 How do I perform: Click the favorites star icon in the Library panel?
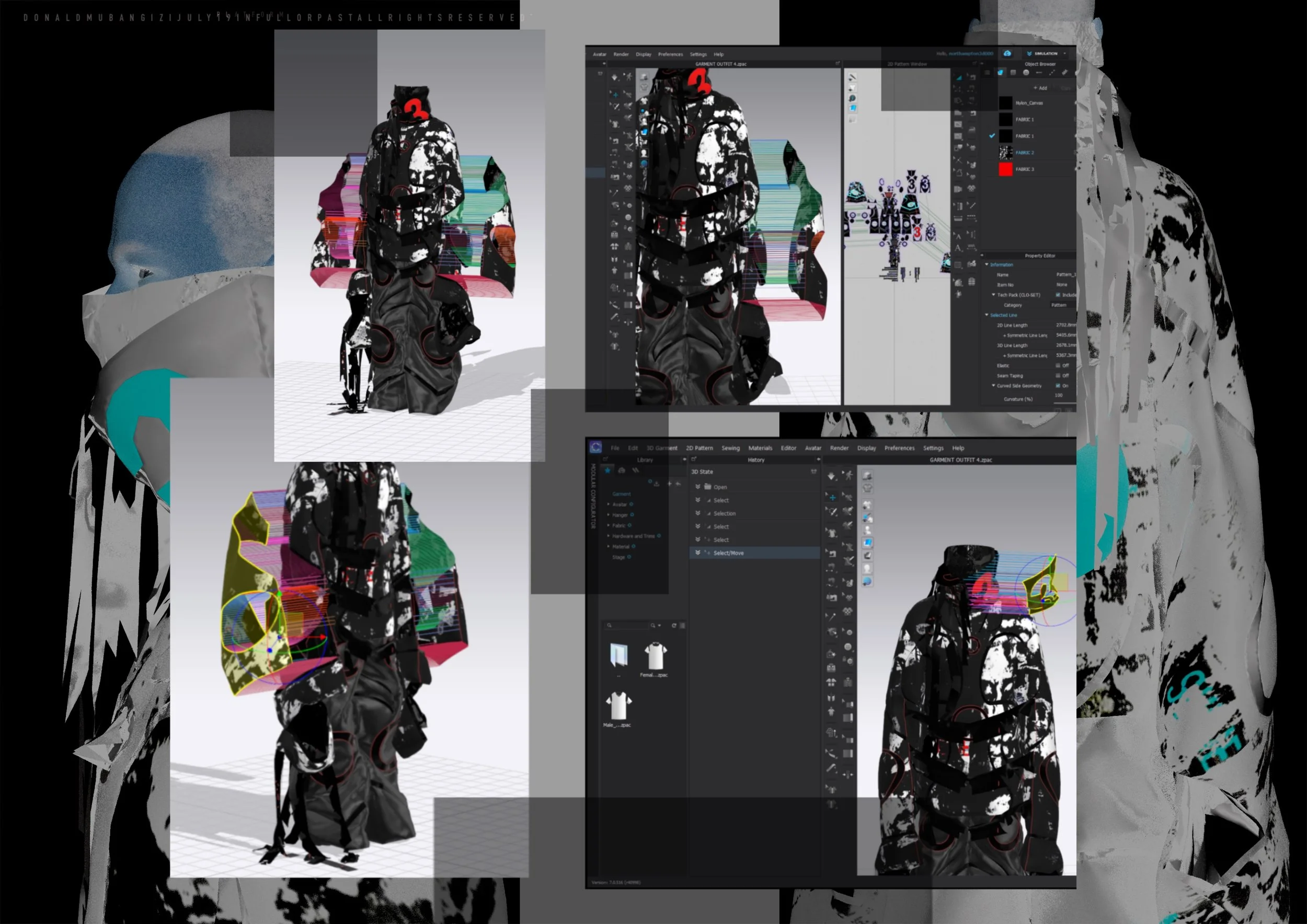pyautogui.click(x=607, y=470)
